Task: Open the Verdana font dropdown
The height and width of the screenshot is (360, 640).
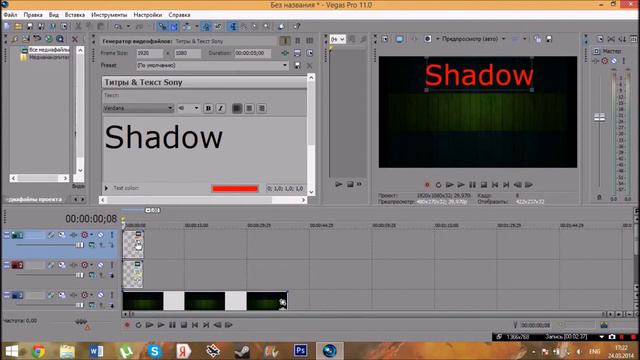Action: click(170, 109)
